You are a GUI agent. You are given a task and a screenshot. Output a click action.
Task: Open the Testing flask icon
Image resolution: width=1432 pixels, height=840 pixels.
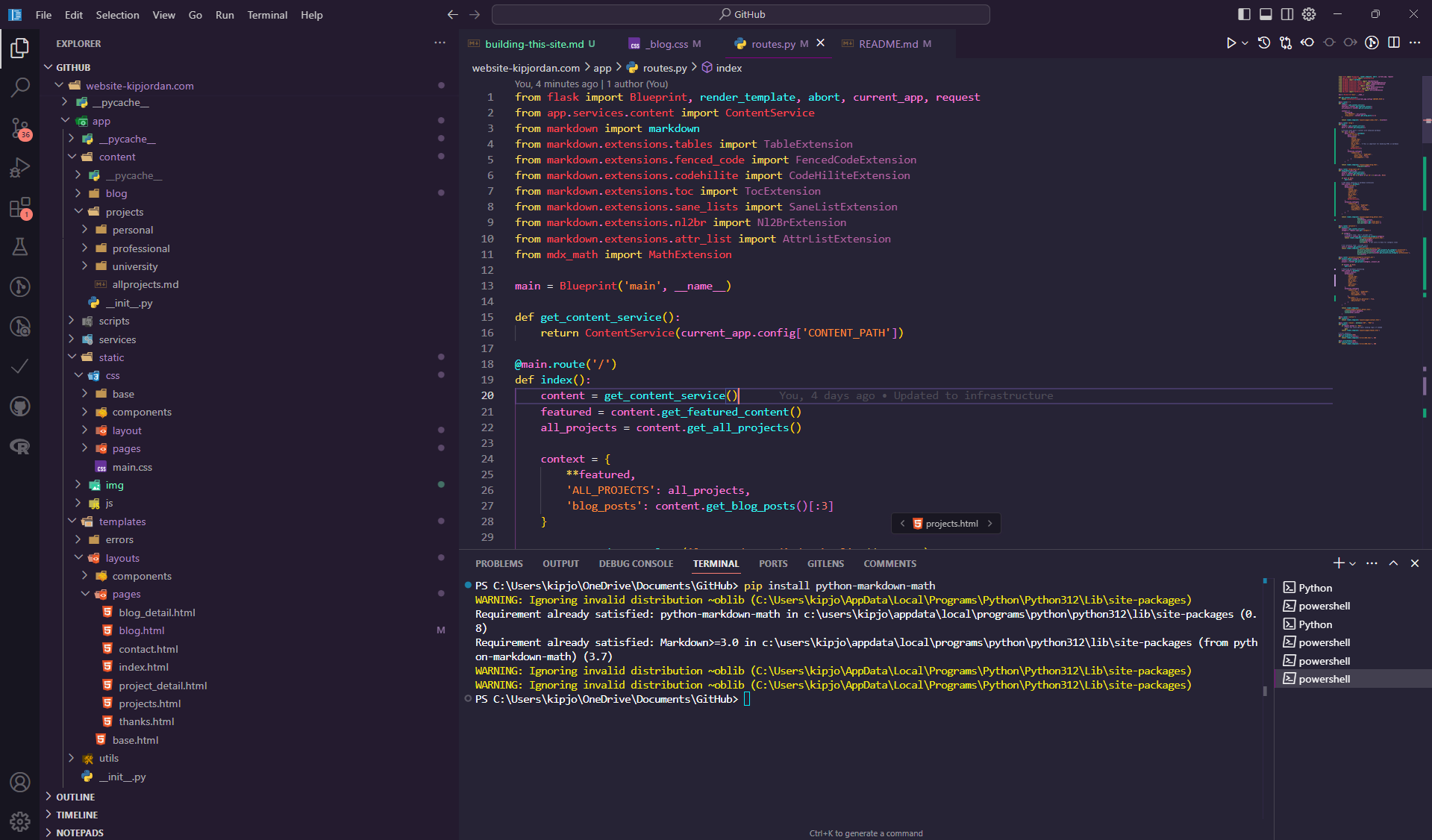pos(20,247)
